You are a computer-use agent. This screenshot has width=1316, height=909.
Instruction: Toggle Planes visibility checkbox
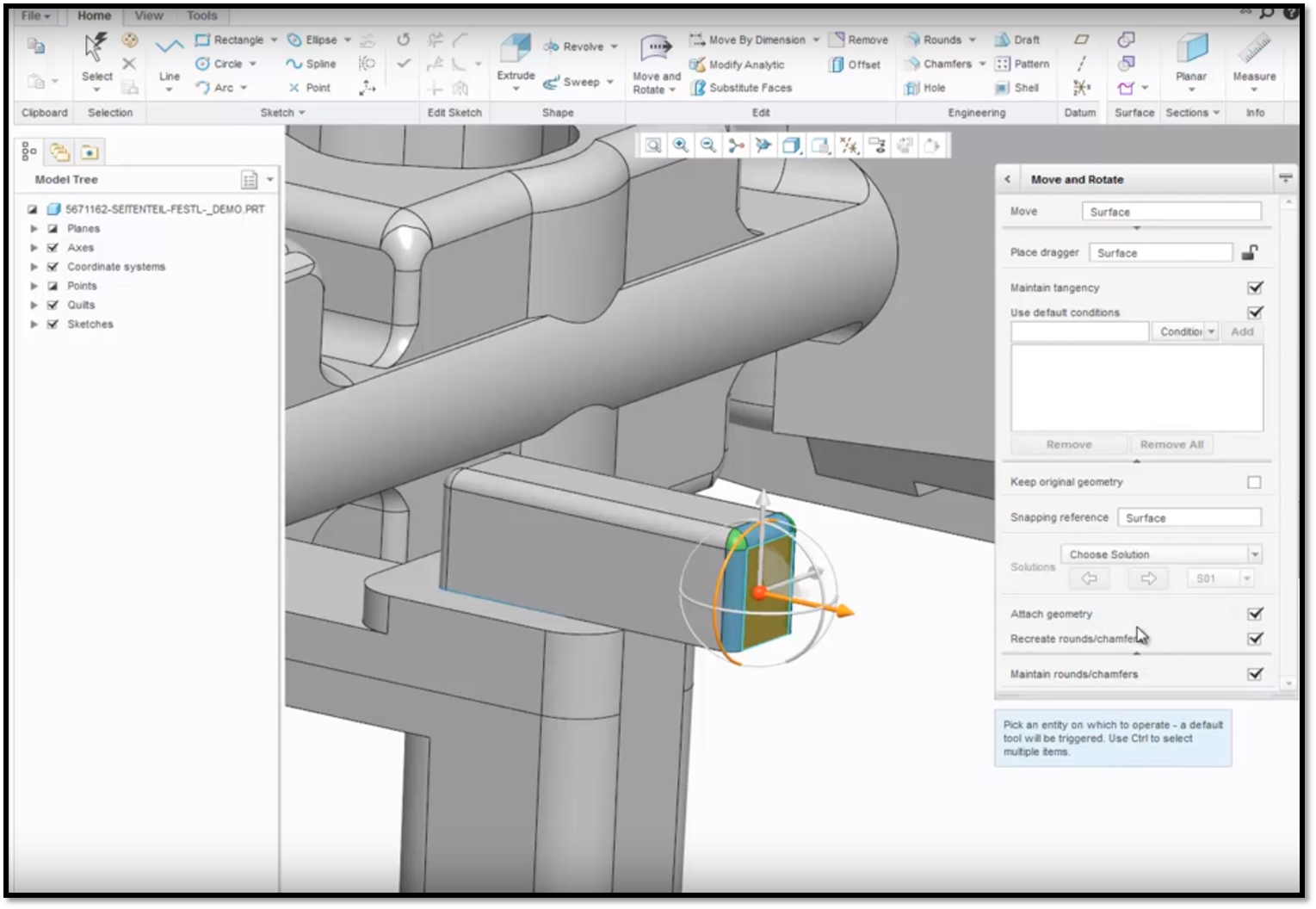[53, 228]
